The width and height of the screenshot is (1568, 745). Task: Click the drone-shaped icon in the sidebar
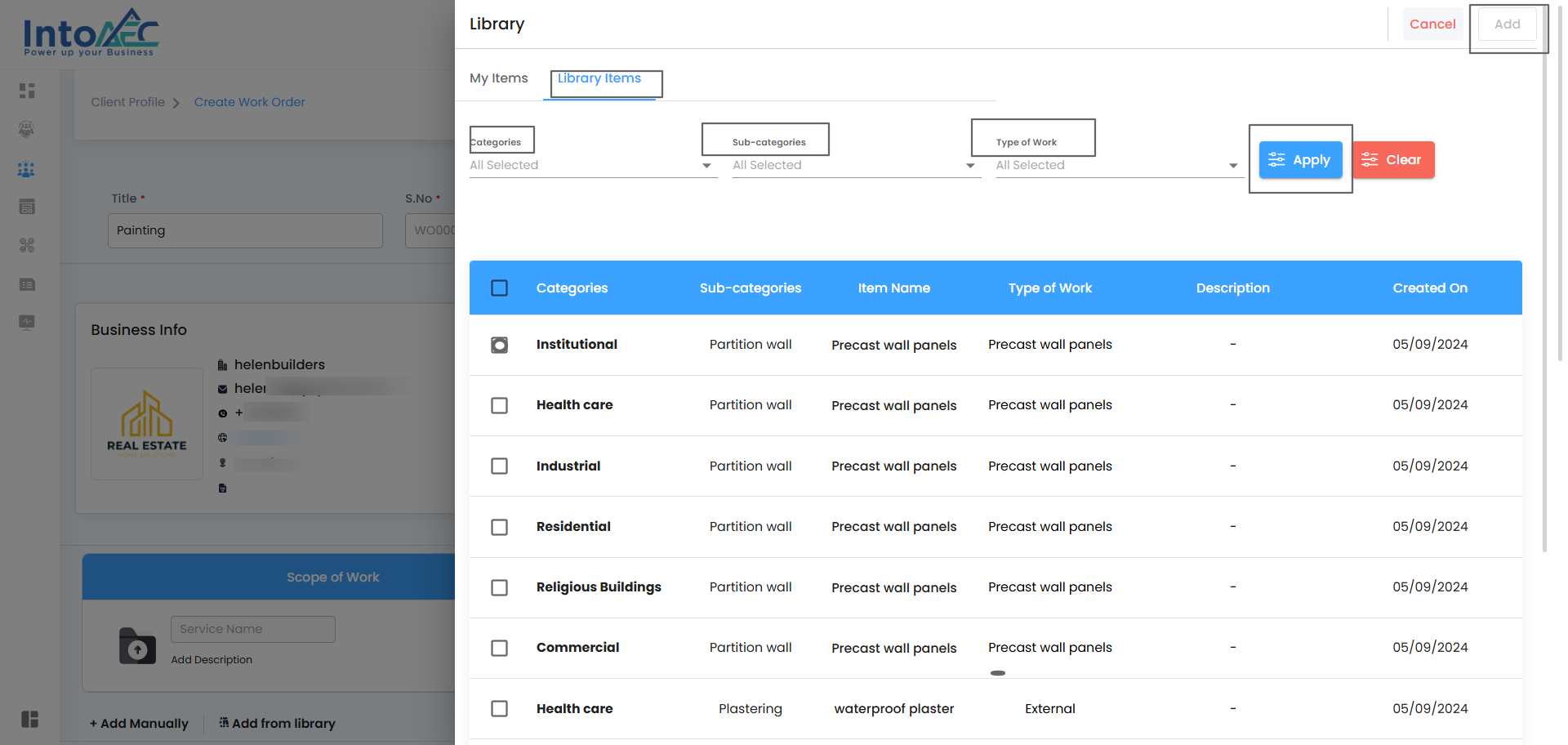click(27, 245)
